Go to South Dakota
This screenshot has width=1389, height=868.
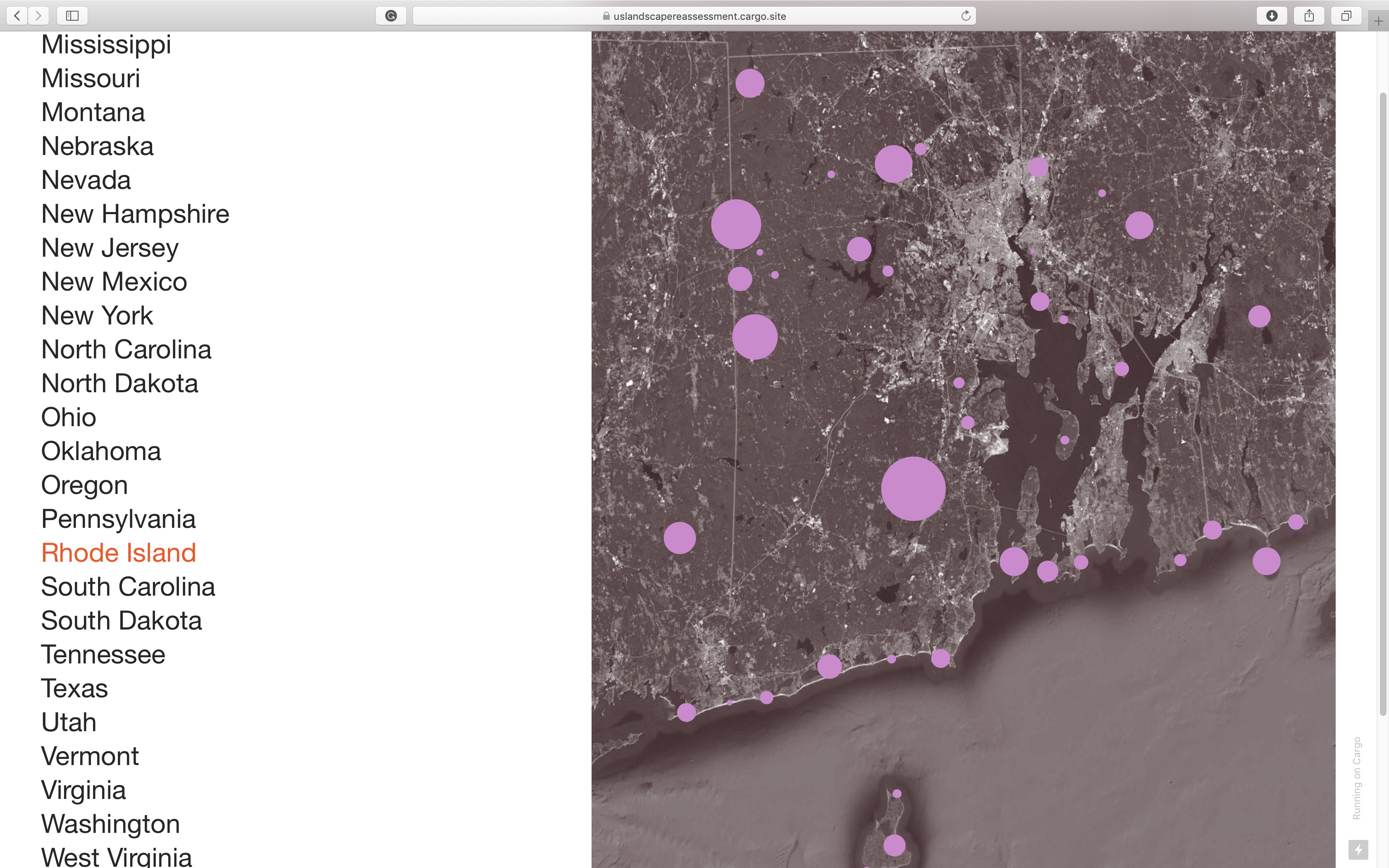122,620
